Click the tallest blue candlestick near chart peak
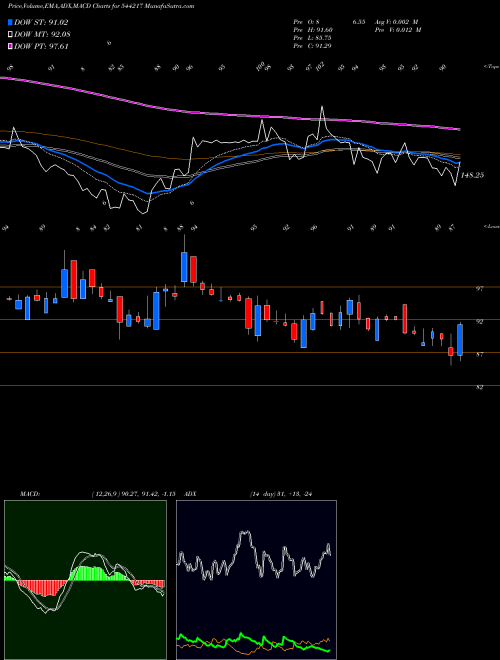Image resolution: width=500 pixels, height=660 pixels. coord(184,267)
